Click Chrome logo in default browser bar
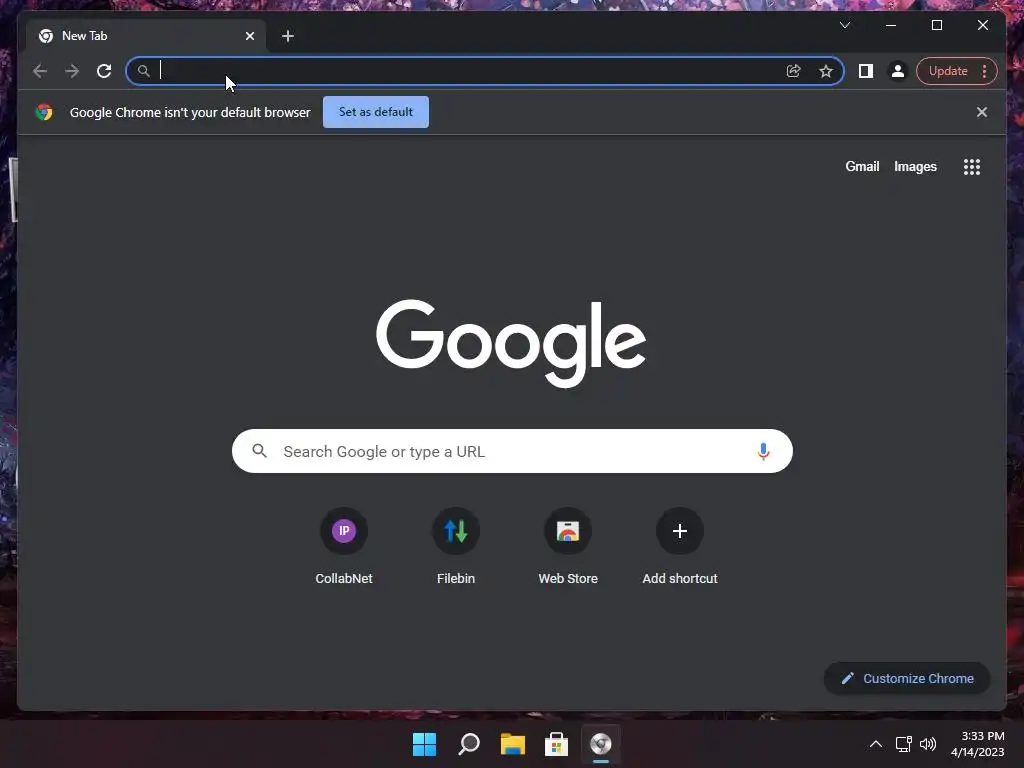This screenshot has width=1024, height=768. [x=44, y=112]
